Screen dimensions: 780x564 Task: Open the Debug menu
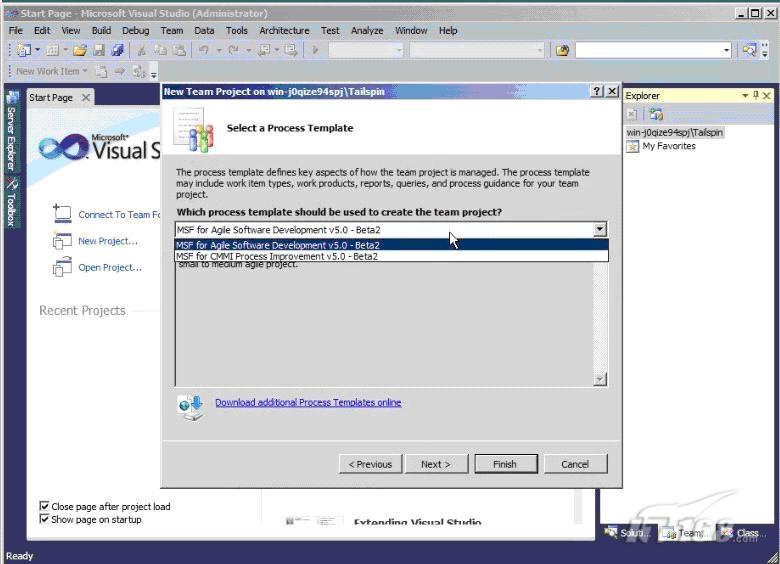[135, 30]
